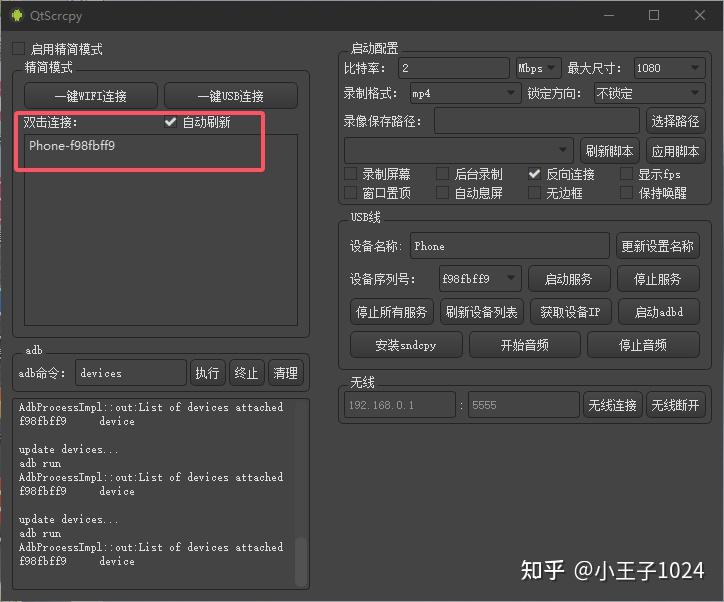
Task: Click the 执行 adb command button
Action: point(207,373)
